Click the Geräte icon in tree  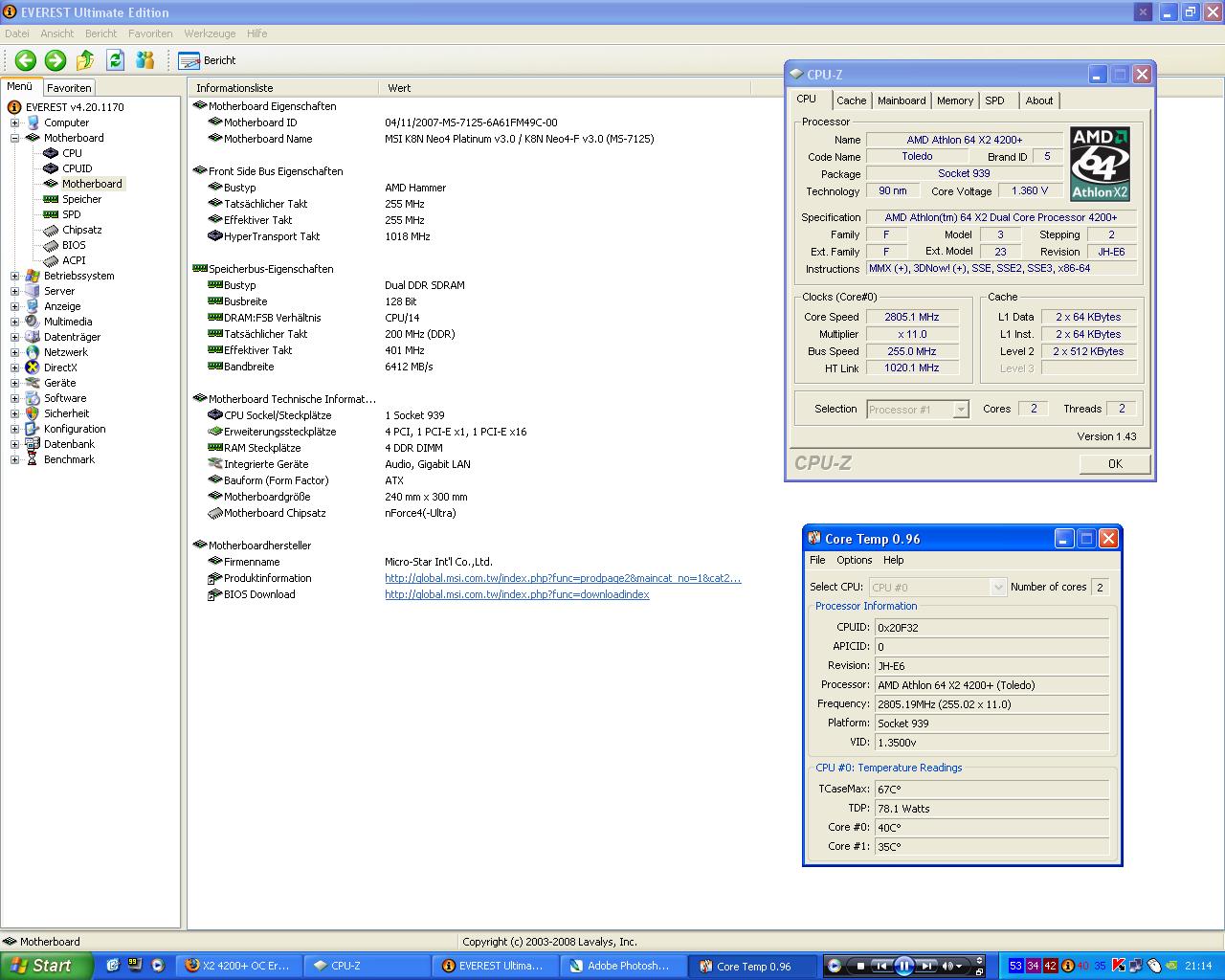pyautogui.click(x=33, y=383)
